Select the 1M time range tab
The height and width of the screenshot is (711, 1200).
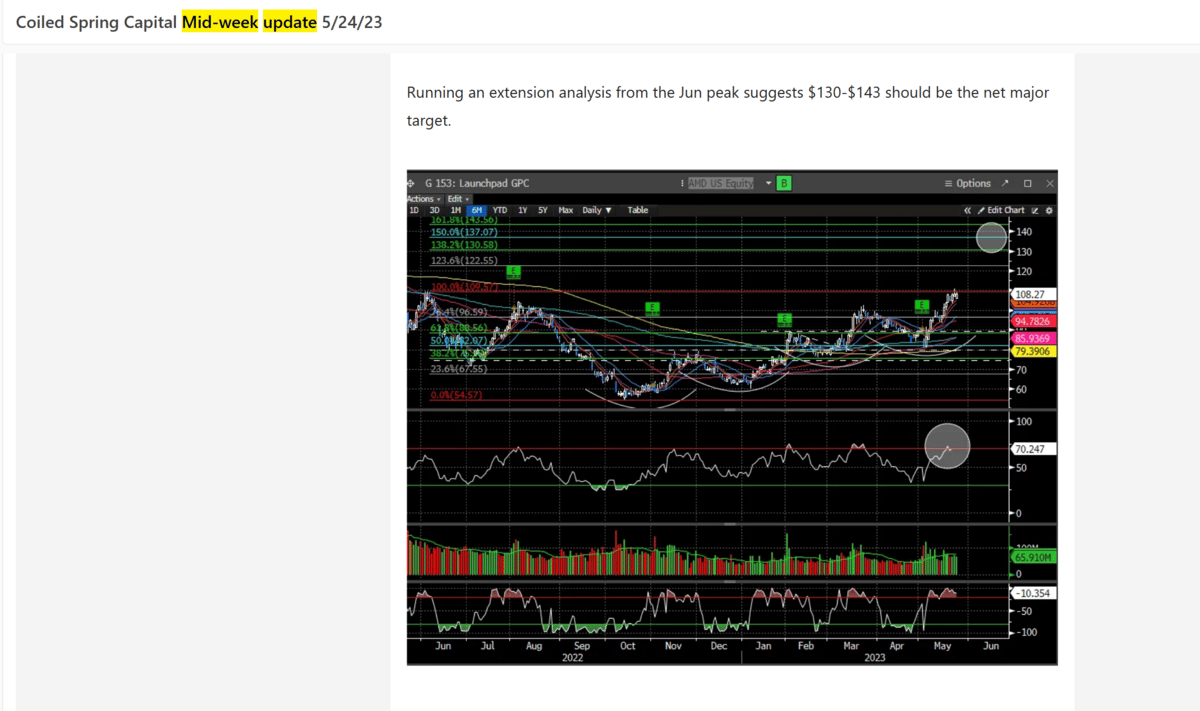455,210
